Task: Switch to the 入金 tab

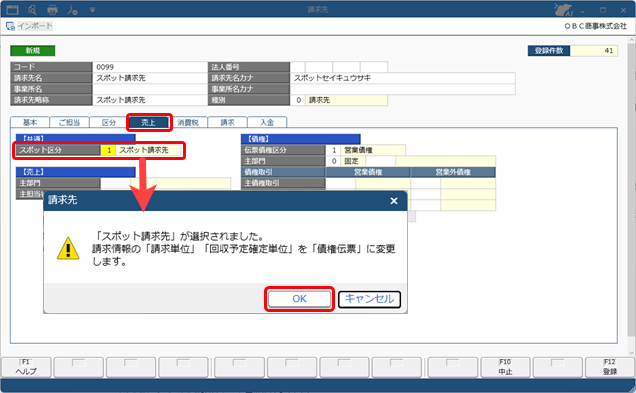Action: pyautogui.click(x=267, y=122)
